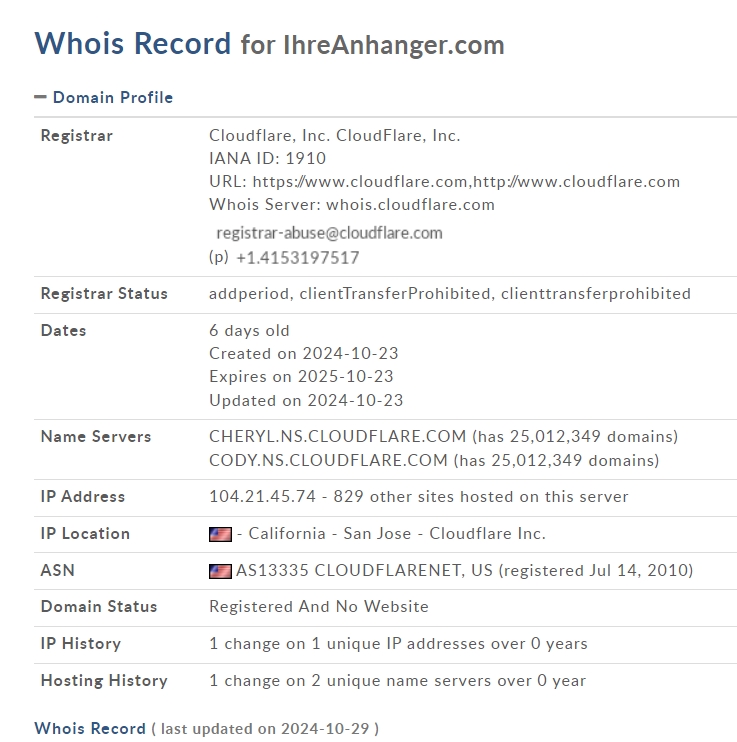The width and height of the screenshot is (737, 742).
Task: Click the last updated on 2024-10-29 text
Action: click(x=265, y=729)
